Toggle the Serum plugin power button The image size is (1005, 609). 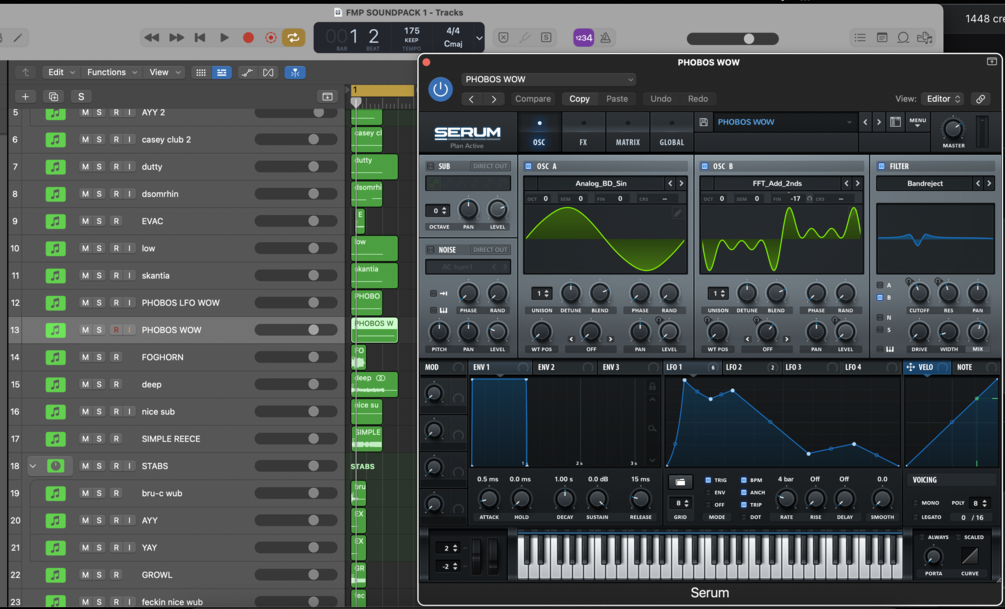pyautogui.click(x=440, y=89)
